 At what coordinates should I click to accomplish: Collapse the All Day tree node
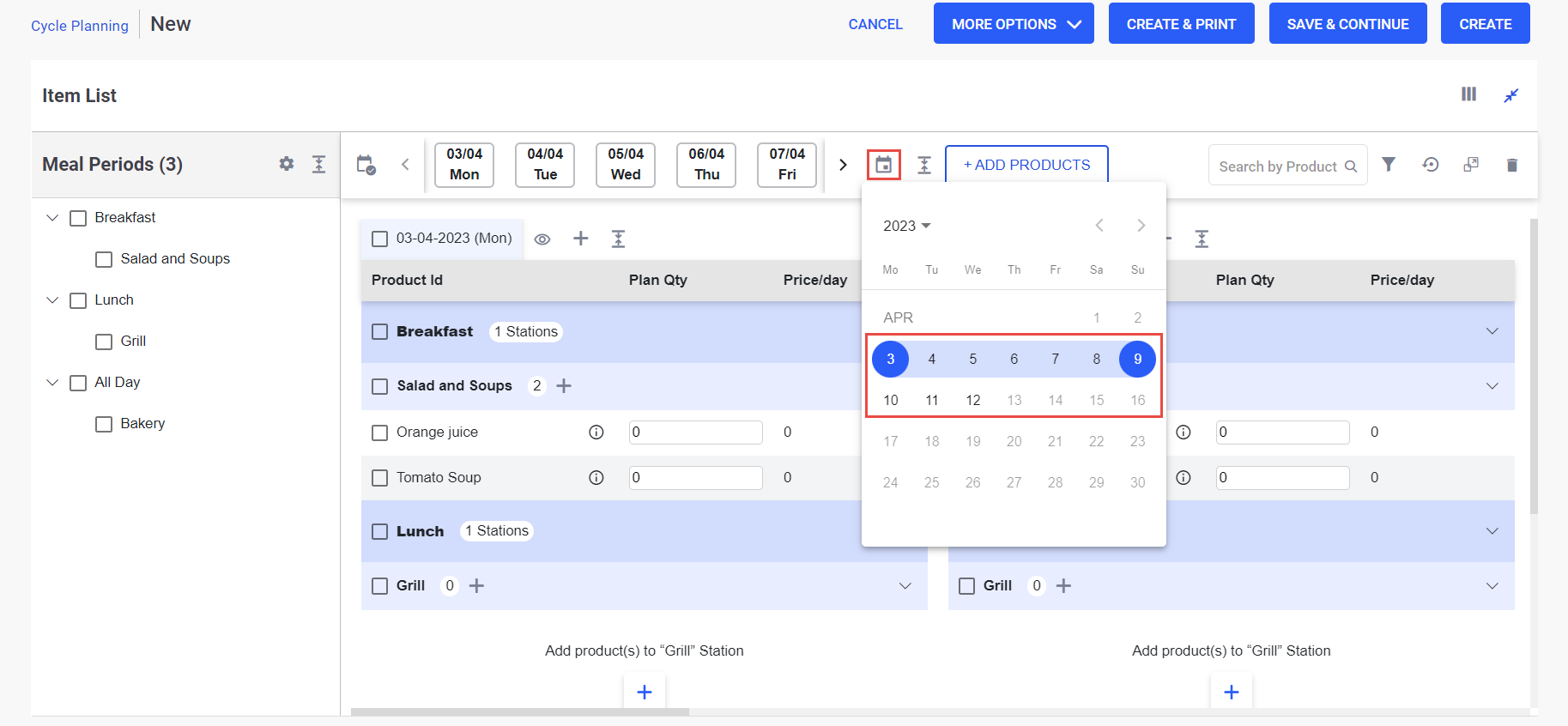point(52,383)
